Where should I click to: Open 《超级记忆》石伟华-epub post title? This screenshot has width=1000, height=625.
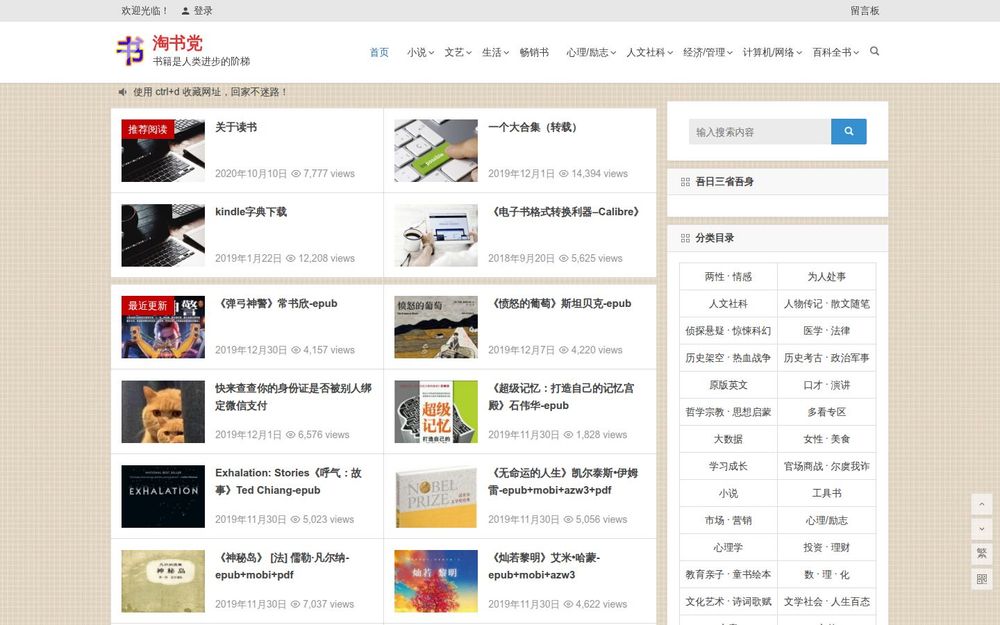[x=561, y=397]
